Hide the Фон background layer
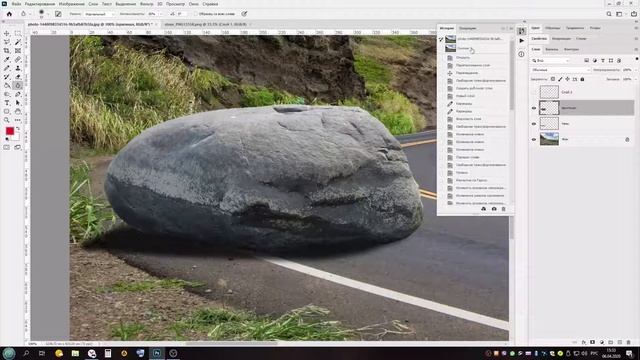 534,139
